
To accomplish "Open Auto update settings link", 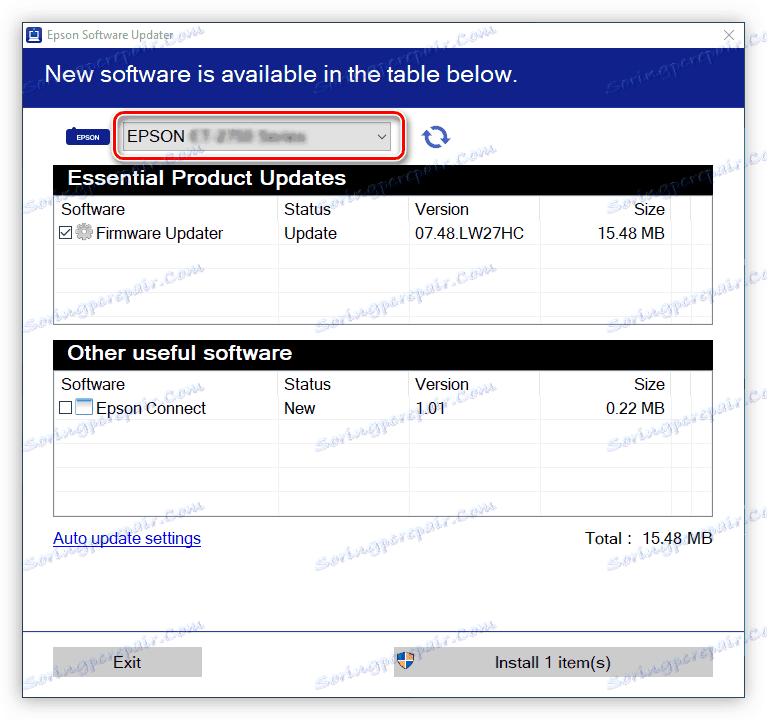I will coord(127,539).
